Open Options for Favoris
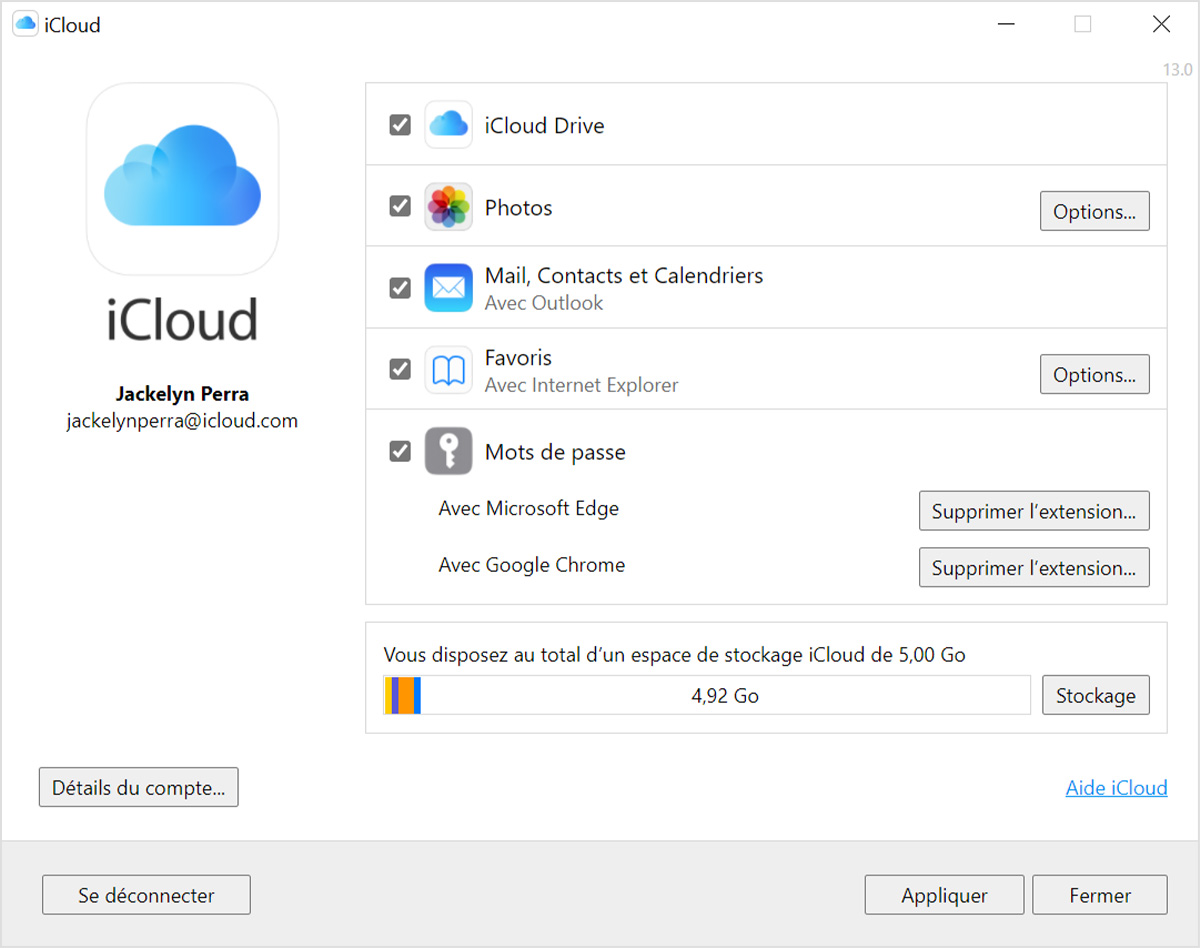This screenshot has height=948, width=1200. click(x=1095, y=374)
